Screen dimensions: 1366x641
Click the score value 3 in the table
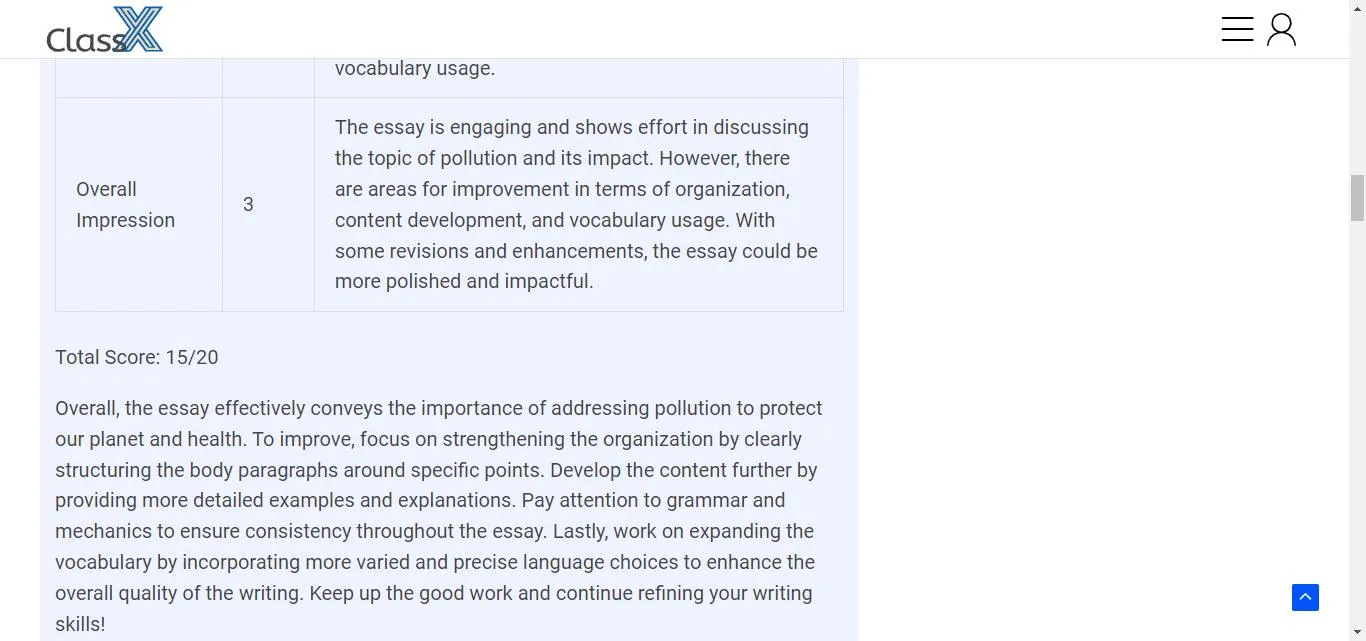point(248,204)
